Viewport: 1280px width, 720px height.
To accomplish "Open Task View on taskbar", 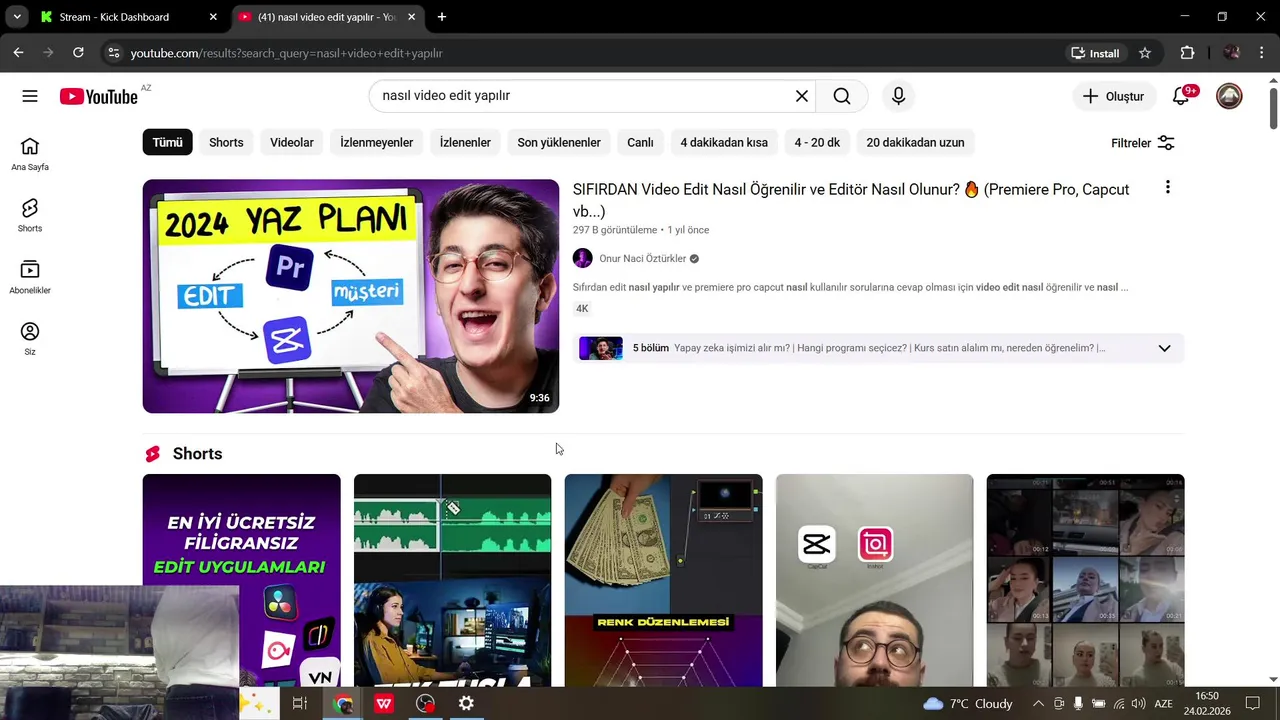I will pyautogui.click(x=299, y=704).
